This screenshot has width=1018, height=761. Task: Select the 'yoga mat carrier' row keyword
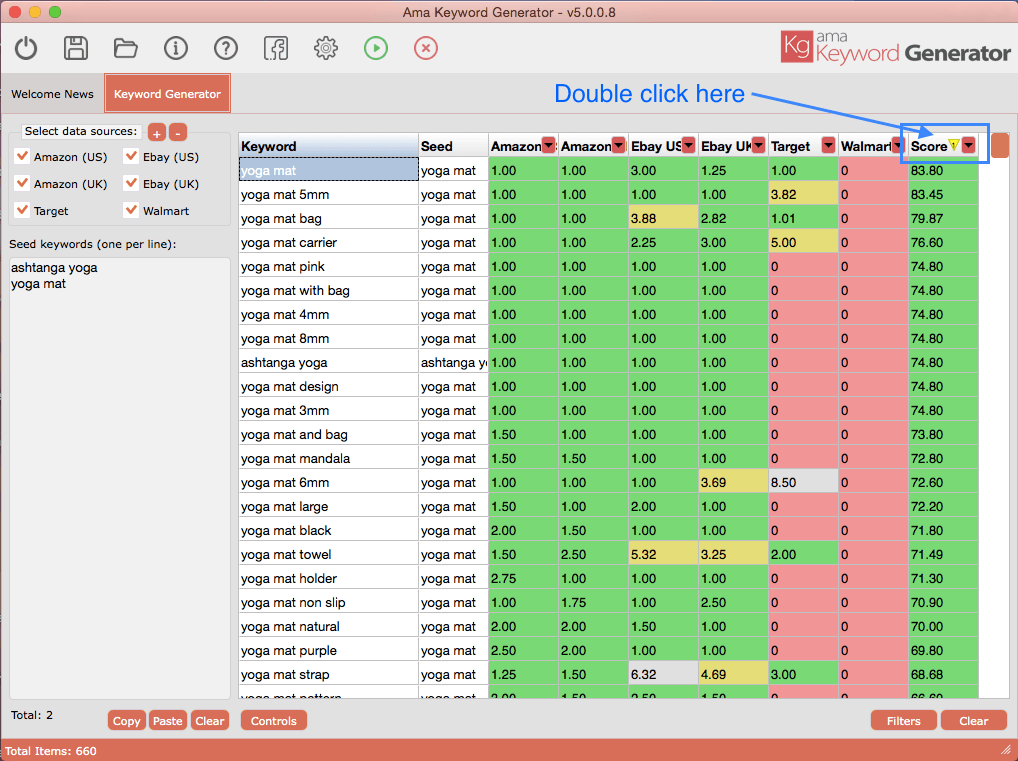(329, 242)
